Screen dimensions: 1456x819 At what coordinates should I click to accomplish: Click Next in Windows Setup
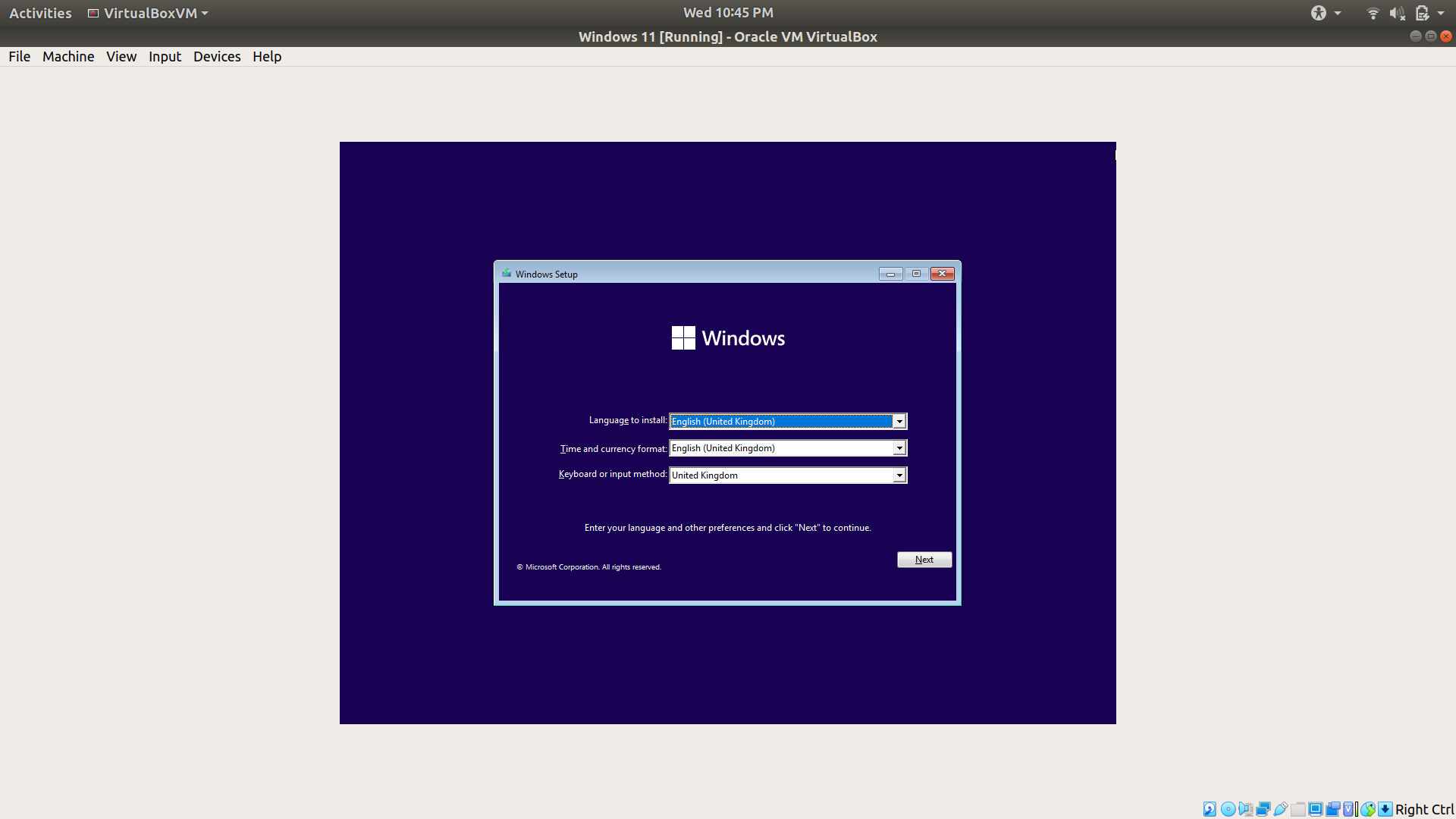(x=924, y=560)
